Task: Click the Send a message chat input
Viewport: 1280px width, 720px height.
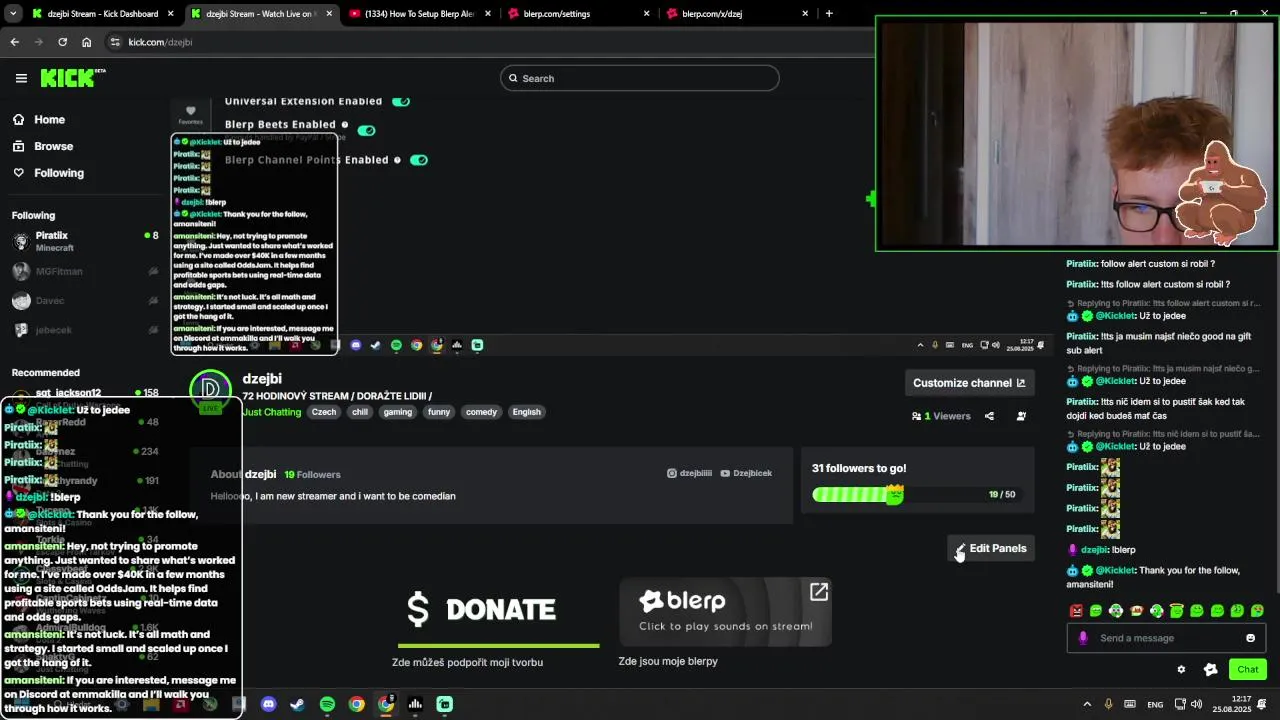Action: (x=1166, y=638)
